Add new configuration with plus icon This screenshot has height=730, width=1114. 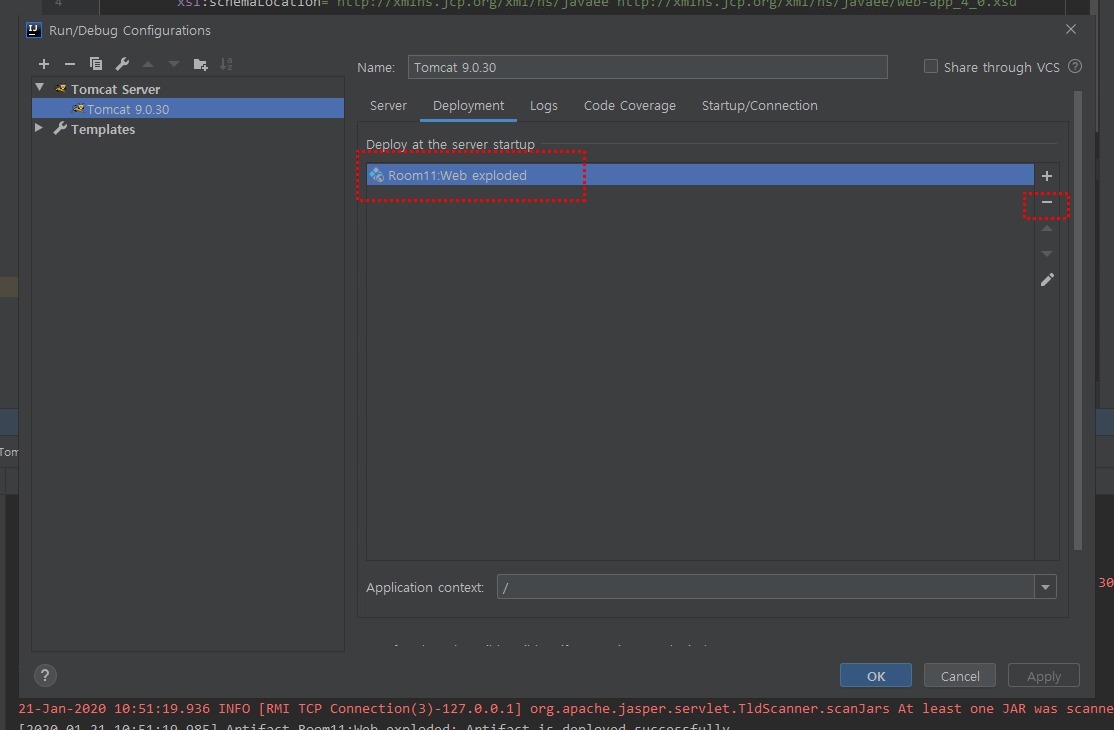pos(44,64)
